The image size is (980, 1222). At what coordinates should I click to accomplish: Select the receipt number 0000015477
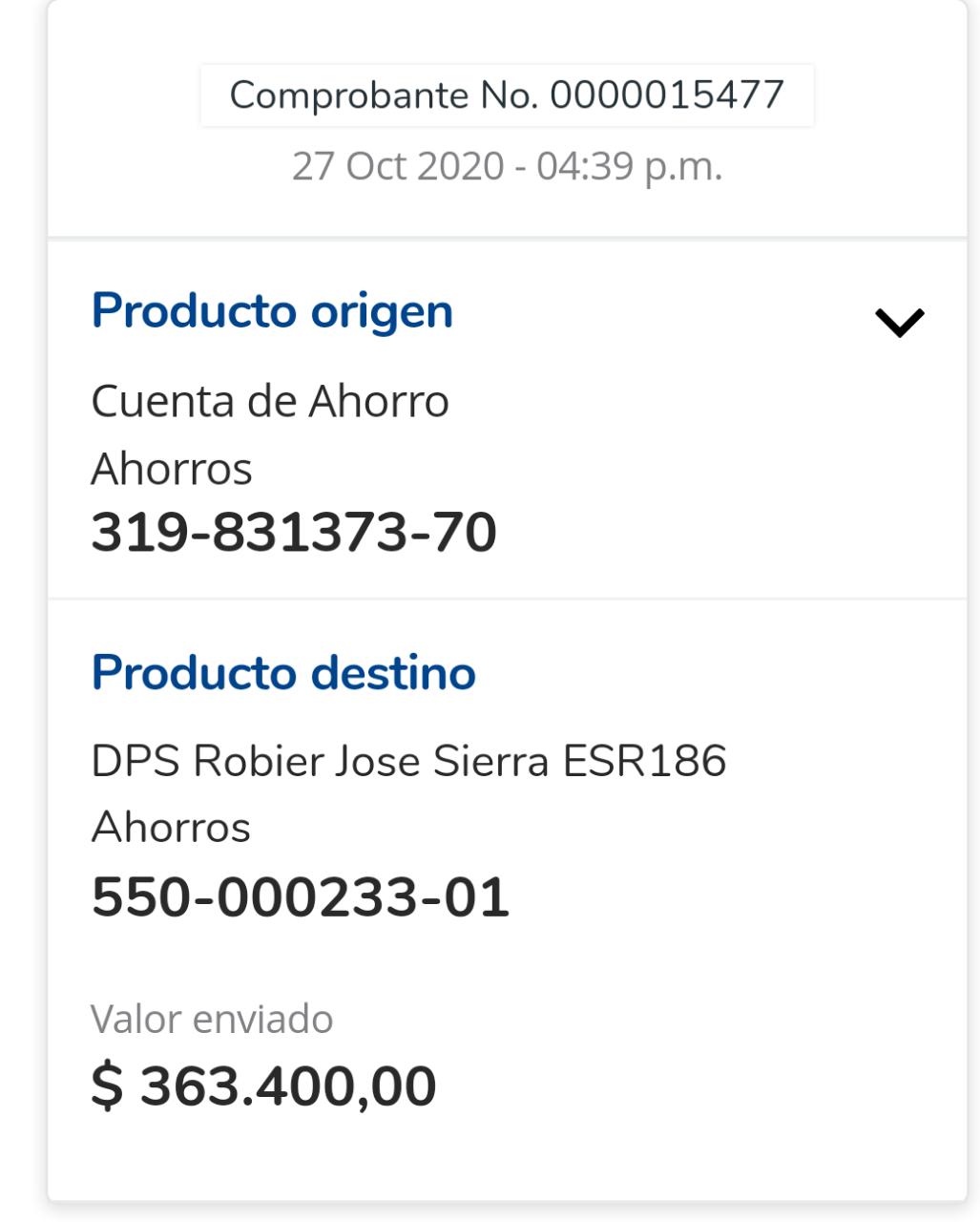pos(666,95)
